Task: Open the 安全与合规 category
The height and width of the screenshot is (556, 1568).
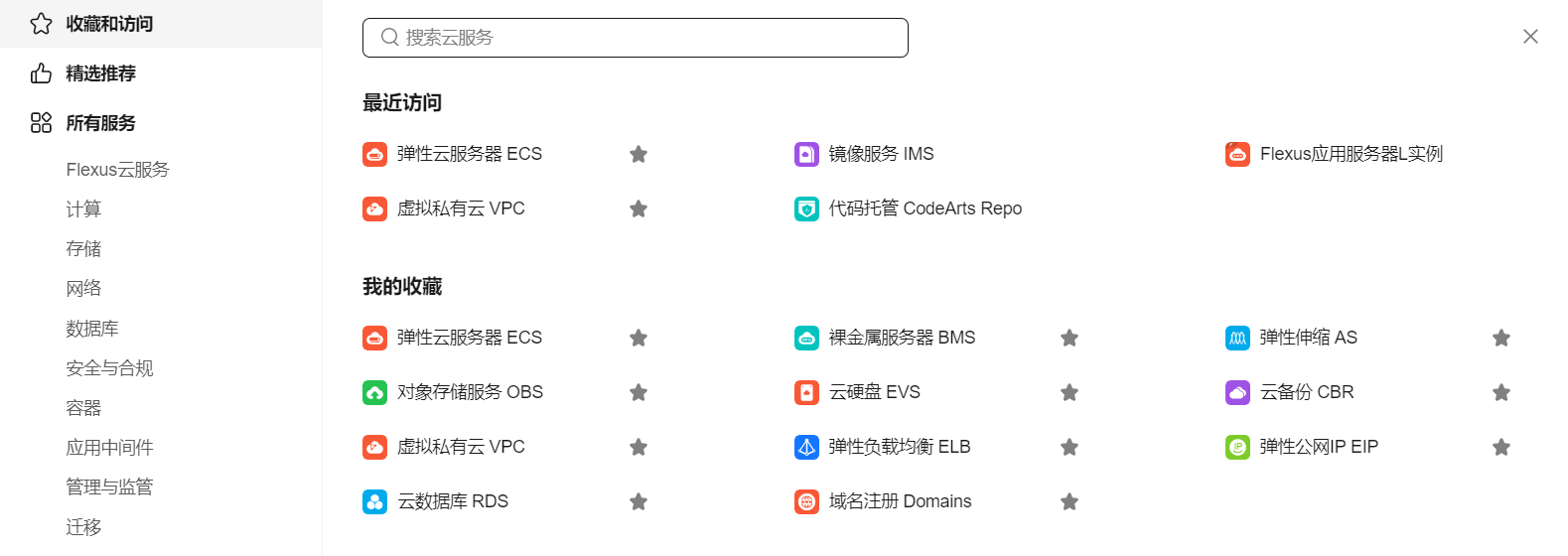Action: pos(109,368)
